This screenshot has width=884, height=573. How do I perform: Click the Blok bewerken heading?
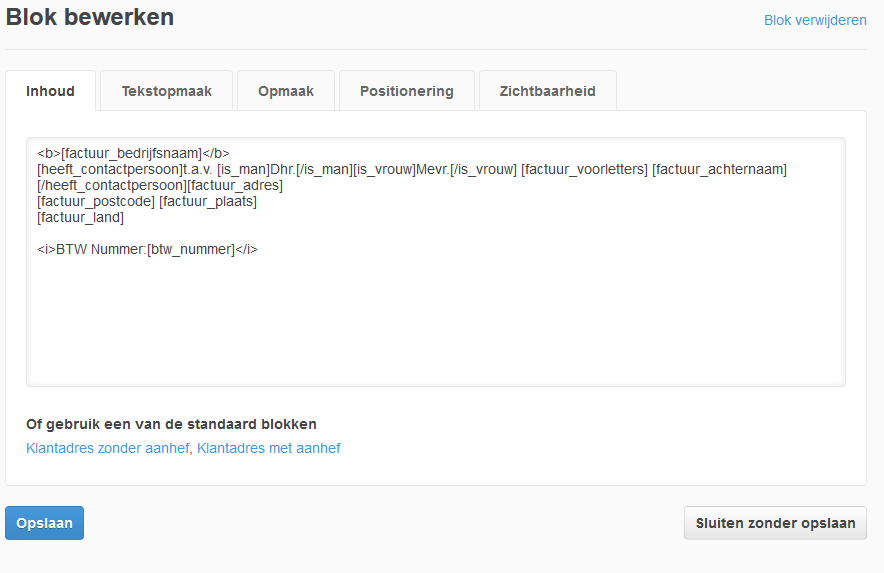90,17
